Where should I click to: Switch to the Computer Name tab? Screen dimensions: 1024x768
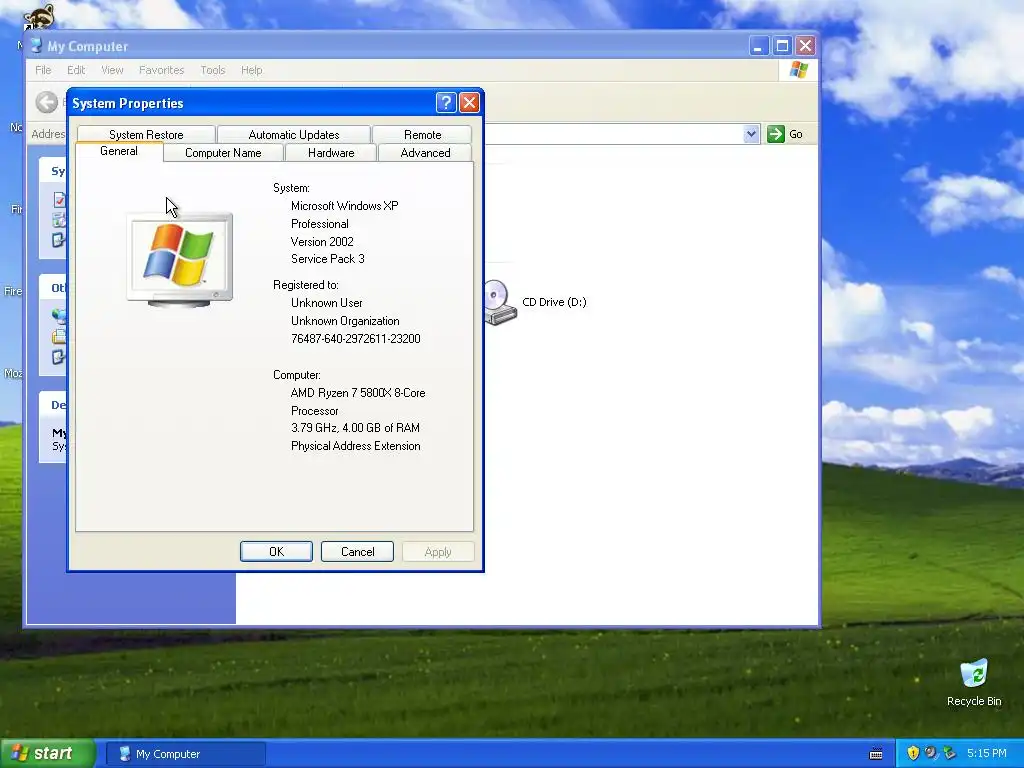[x=223, y=153]
